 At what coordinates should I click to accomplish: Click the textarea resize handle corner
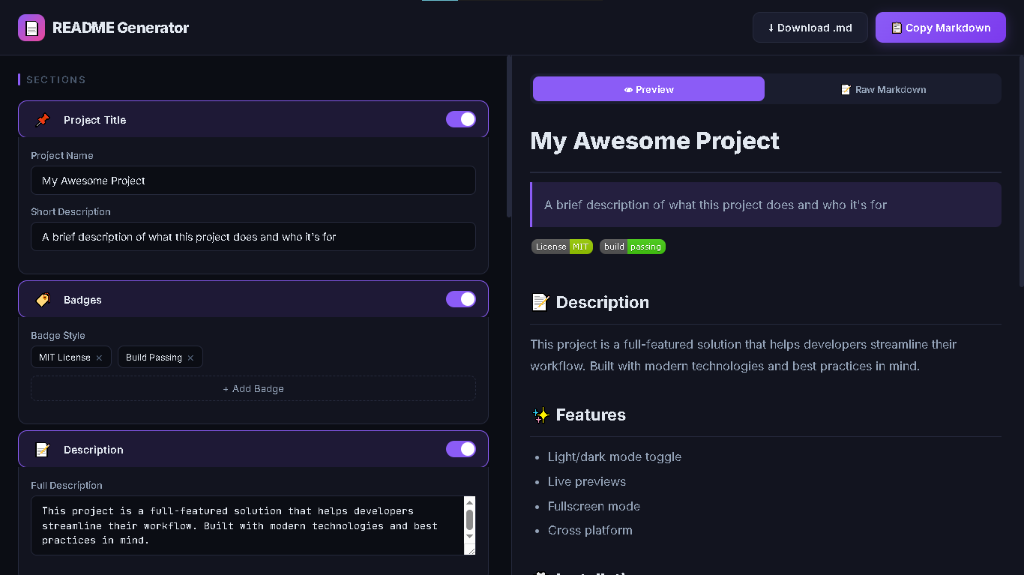[x=470, y=550]
